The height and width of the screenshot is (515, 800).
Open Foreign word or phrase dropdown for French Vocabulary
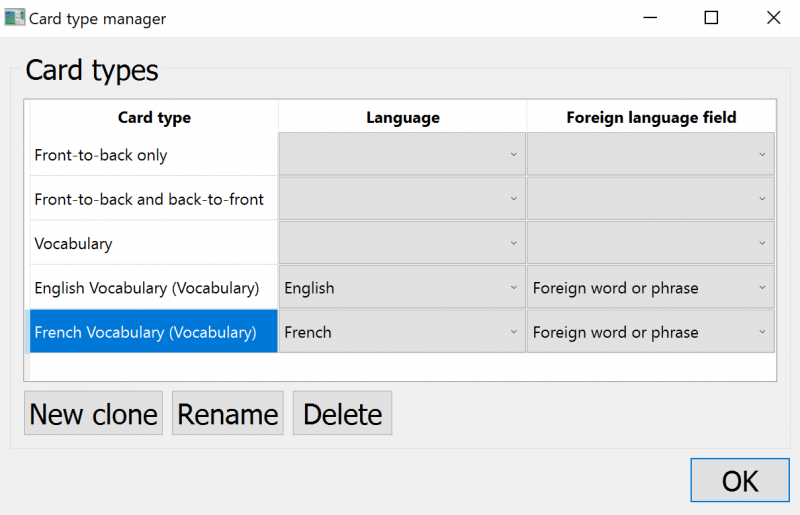tap(651, 332)
